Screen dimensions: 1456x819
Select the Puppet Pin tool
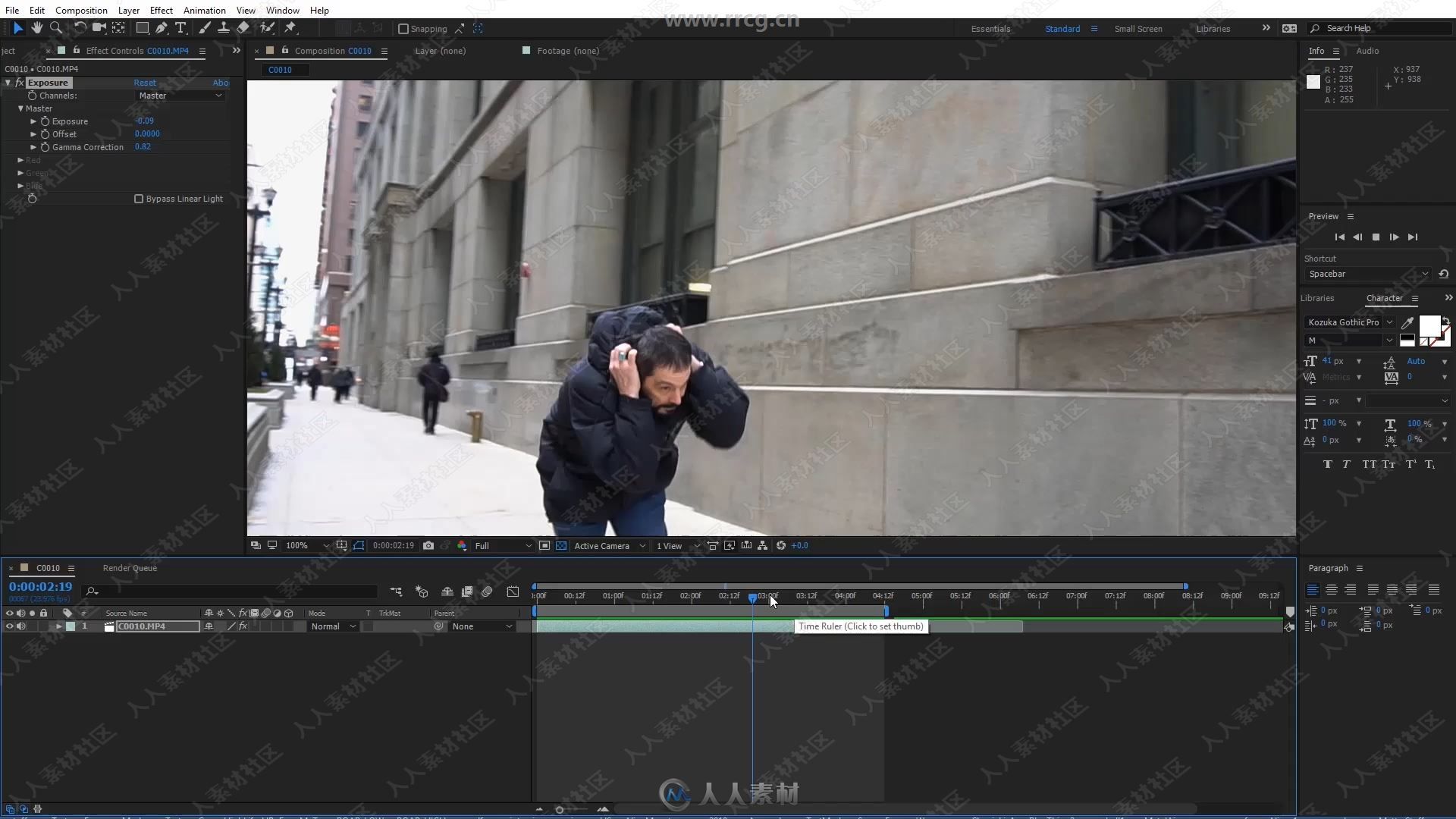(x=290, y=28)
